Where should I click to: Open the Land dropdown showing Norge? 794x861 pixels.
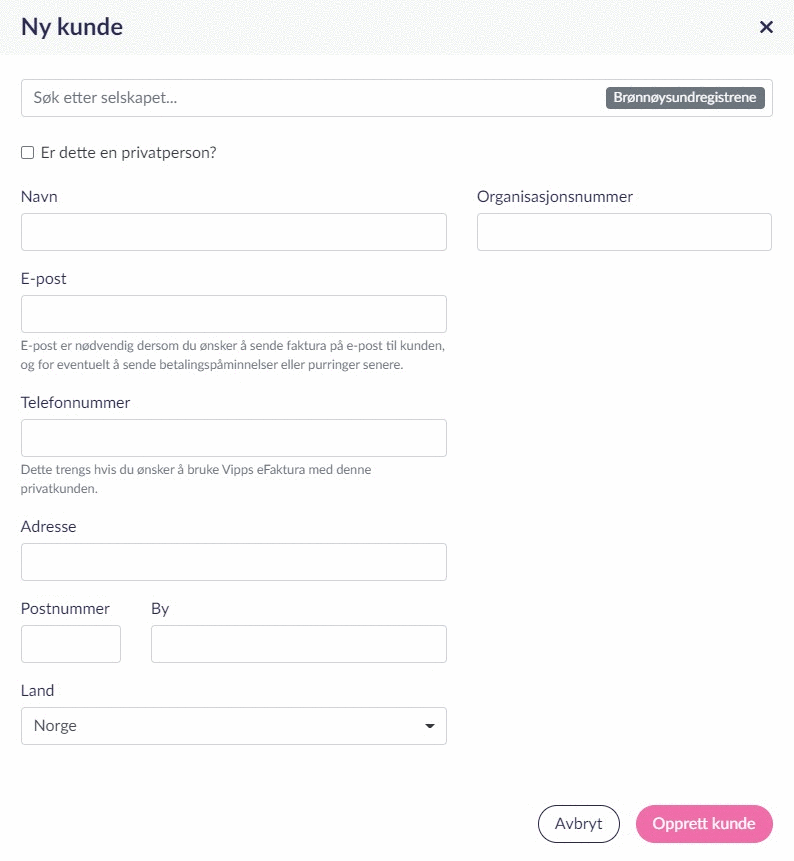tap(220, 726)
